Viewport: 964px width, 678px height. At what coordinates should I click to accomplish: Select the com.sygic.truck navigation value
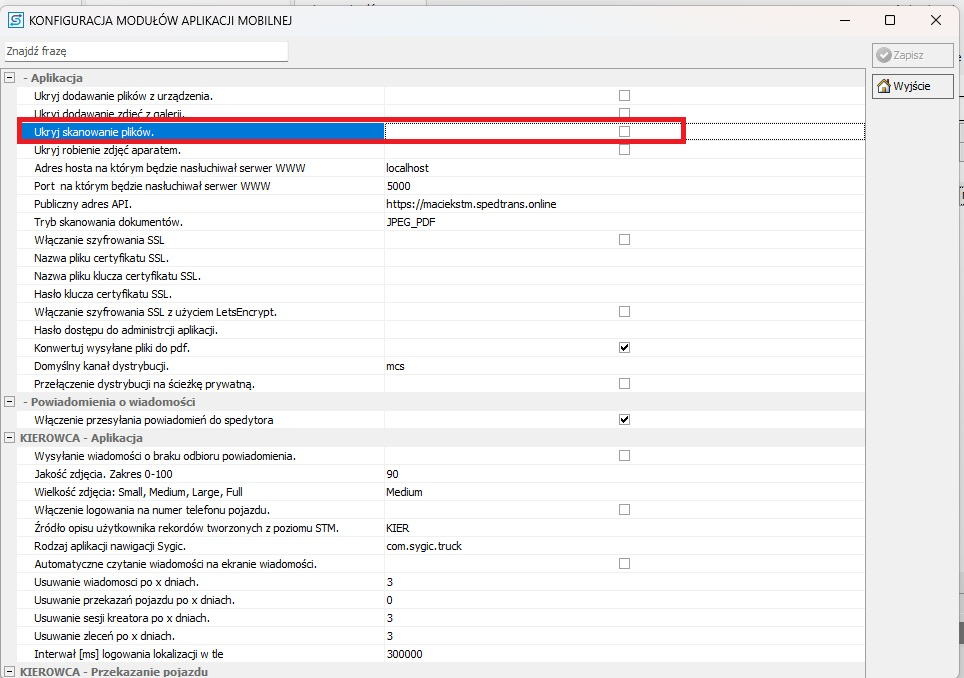[x=424, y=546]
